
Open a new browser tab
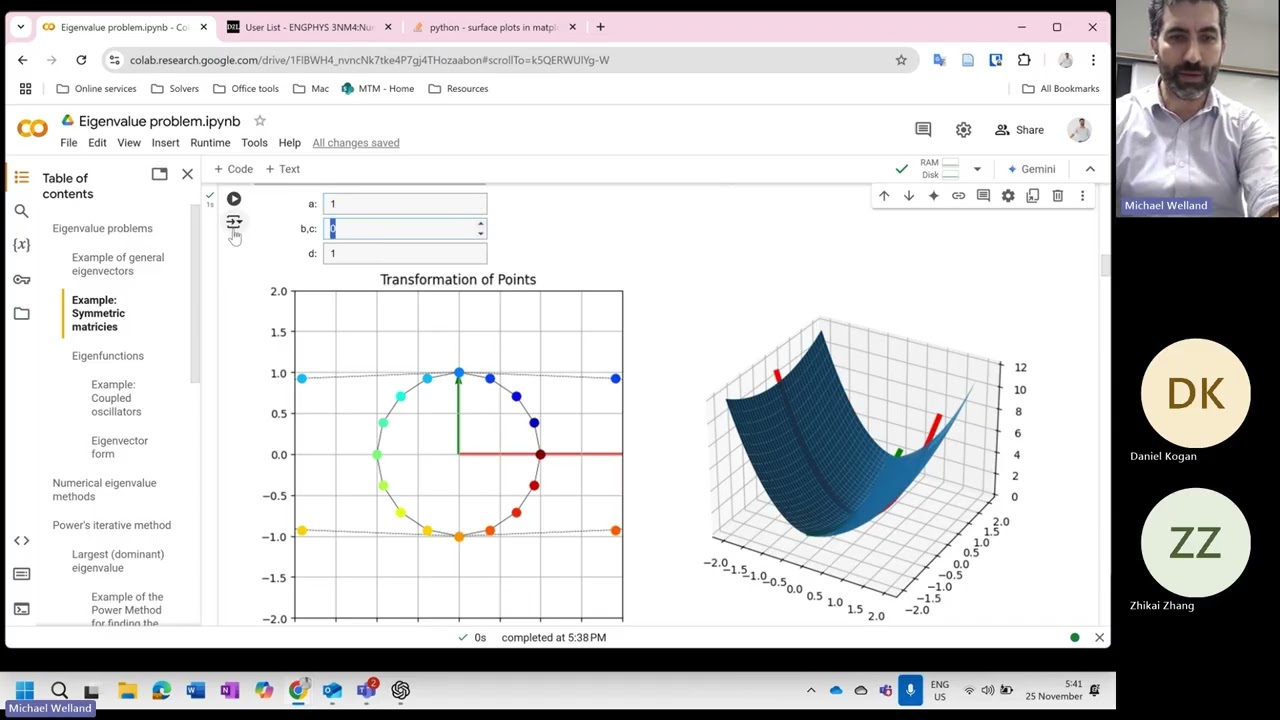pos(600,27)
